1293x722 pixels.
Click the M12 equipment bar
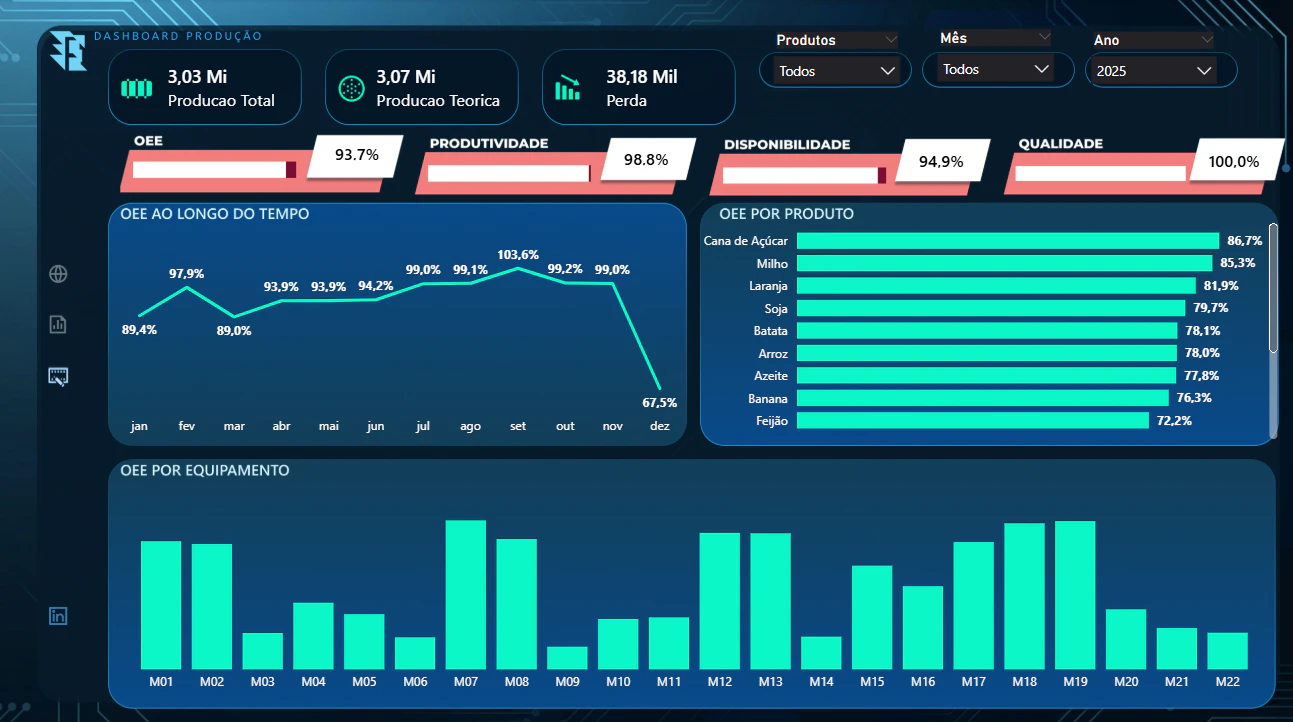pos(720,601)
